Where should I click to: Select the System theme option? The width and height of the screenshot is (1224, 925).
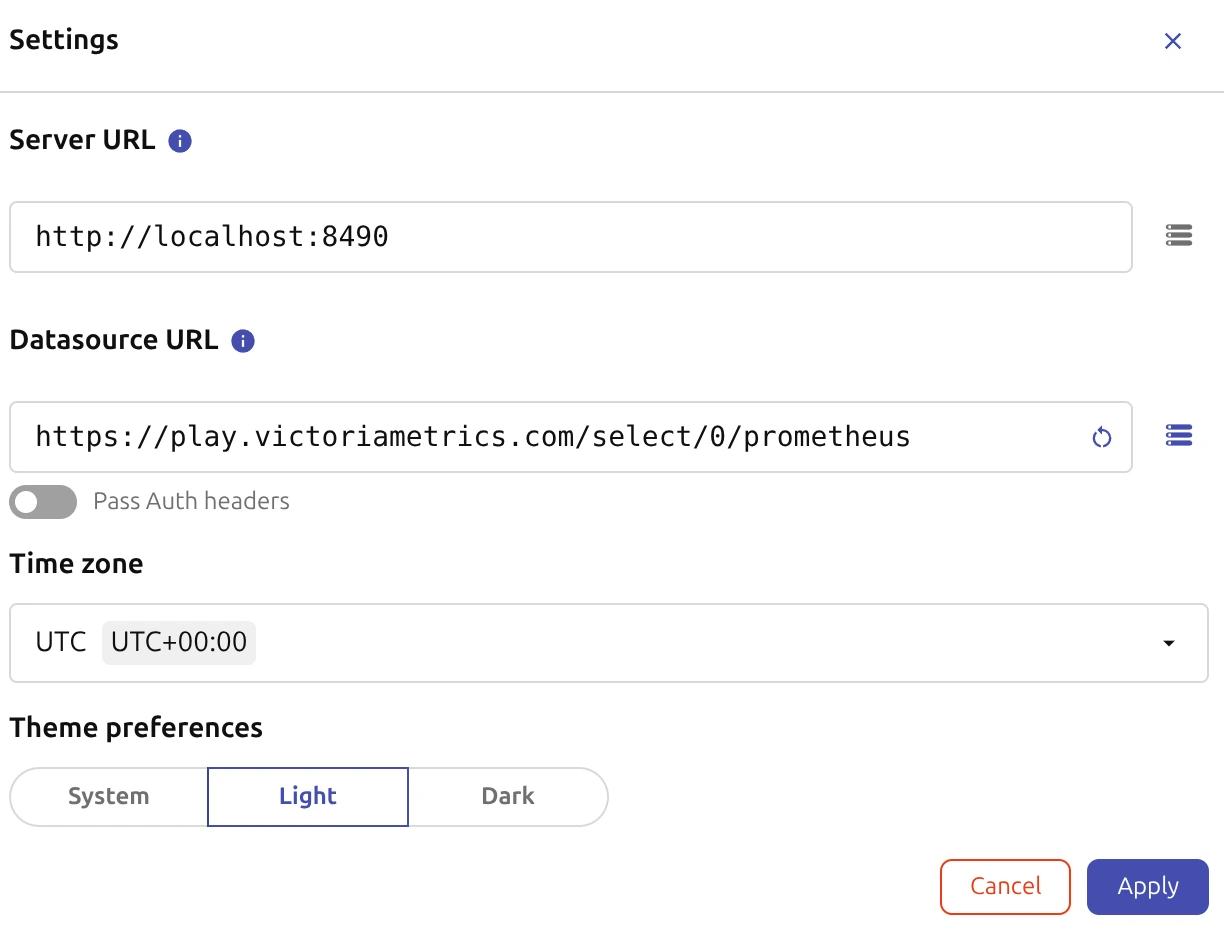coord(108,797)
